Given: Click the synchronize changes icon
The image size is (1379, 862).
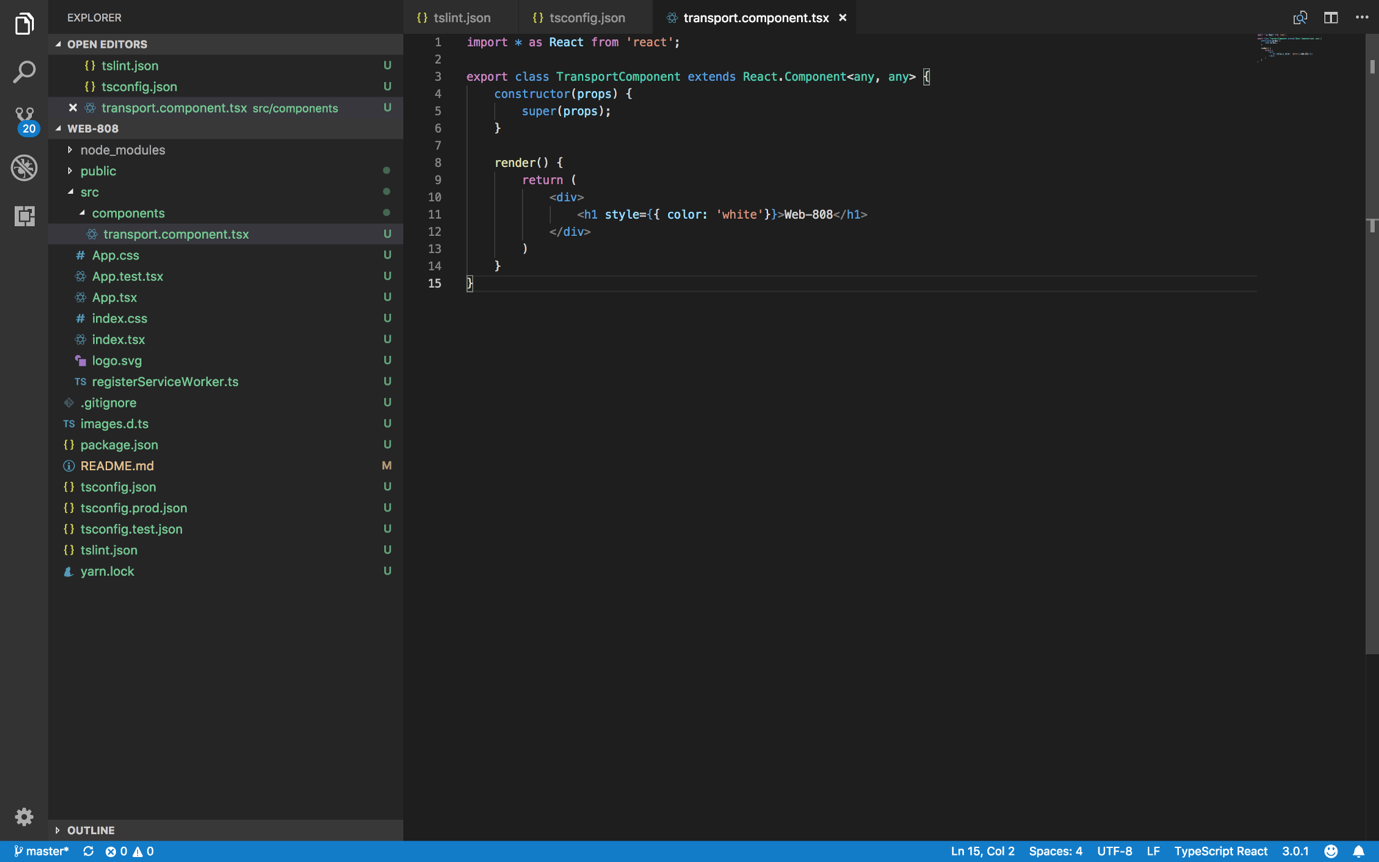Looking at the screenshot, I should pos(88,851).
